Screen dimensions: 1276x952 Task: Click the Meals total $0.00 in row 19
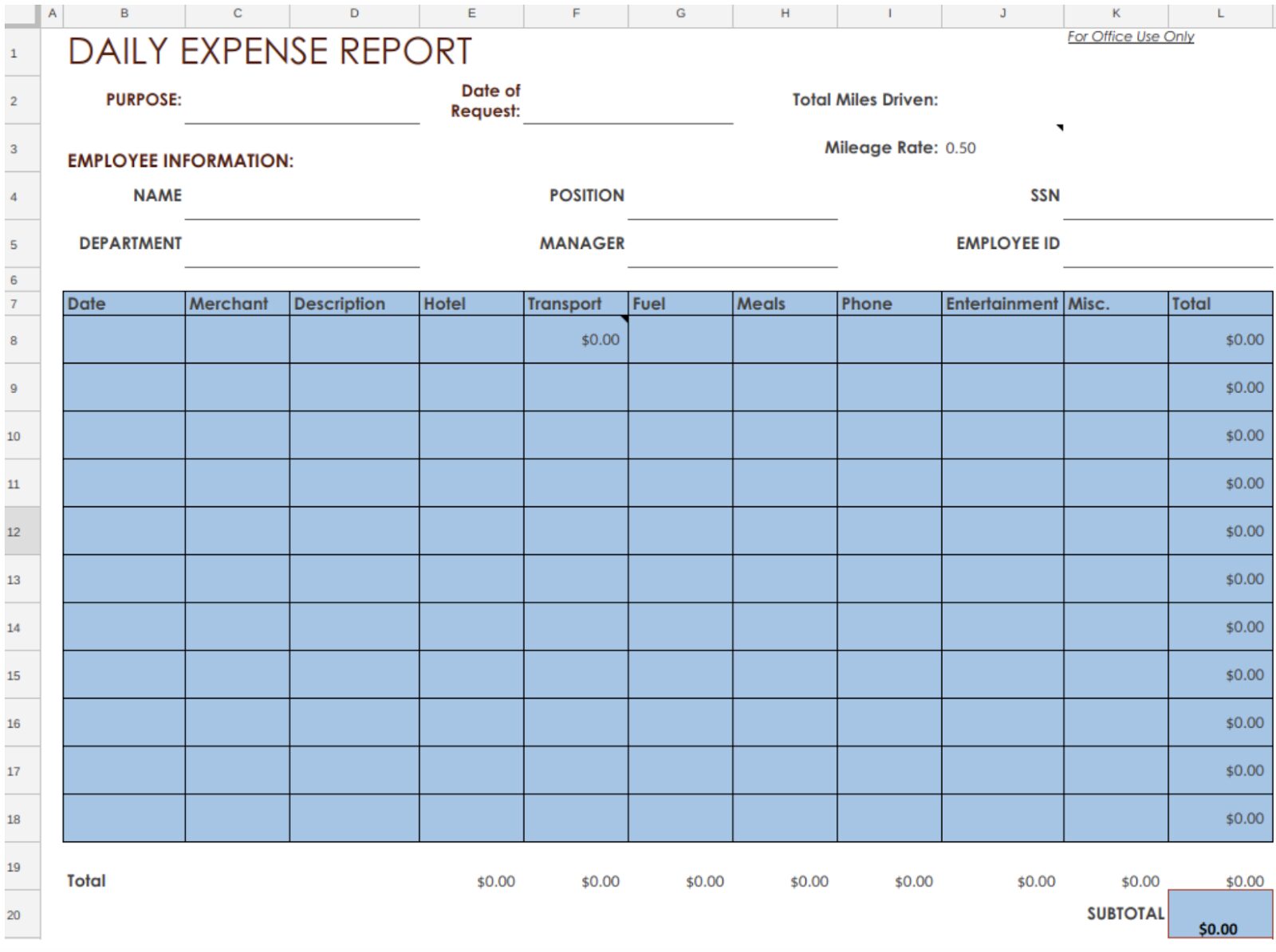point(809,882)
